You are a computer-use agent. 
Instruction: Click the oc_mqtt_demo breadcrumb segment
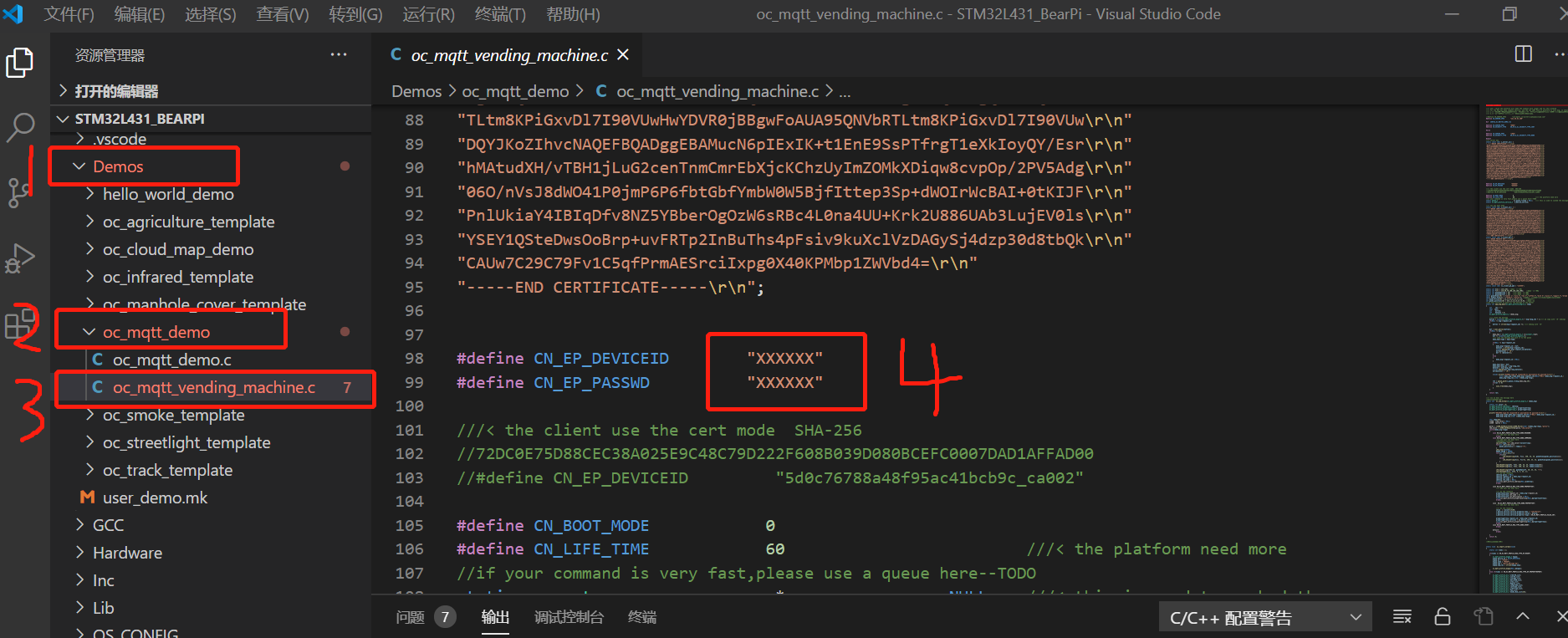(x=515, y=91)
